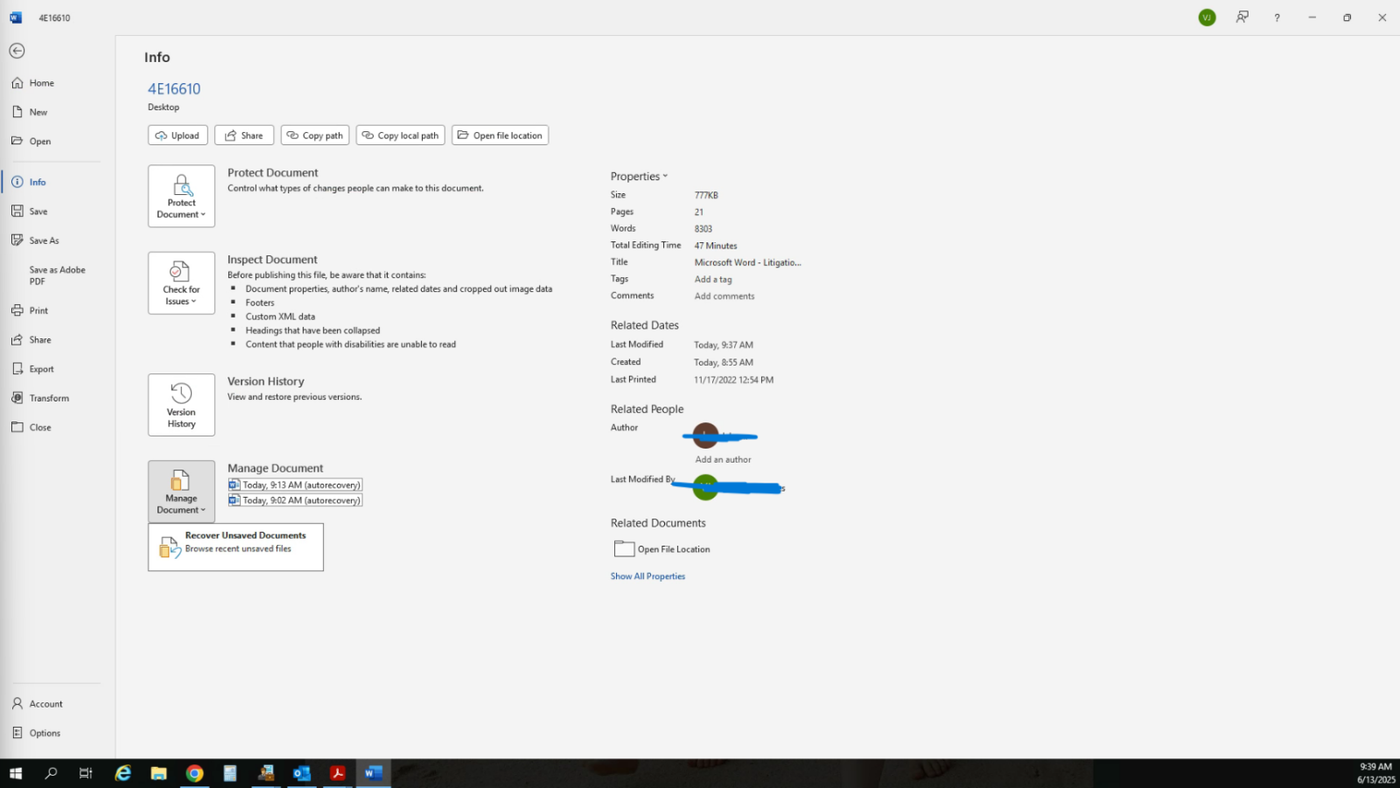
Task: Click the feedback icon in the title bar
Action: click(x=1242, y=18)
